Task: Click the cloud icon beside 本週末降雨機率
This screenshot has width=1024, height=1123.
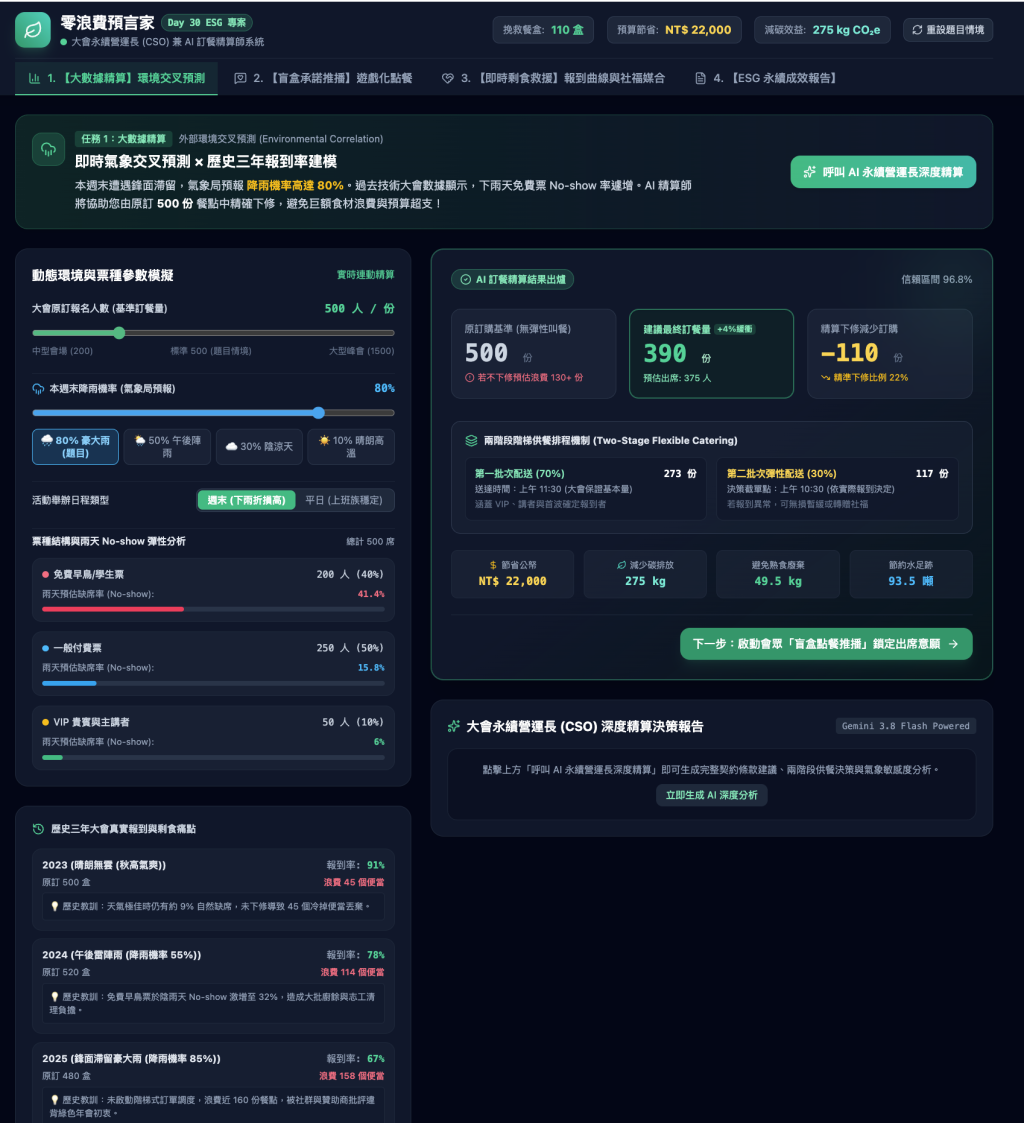Action: click(x=38, y=389)
